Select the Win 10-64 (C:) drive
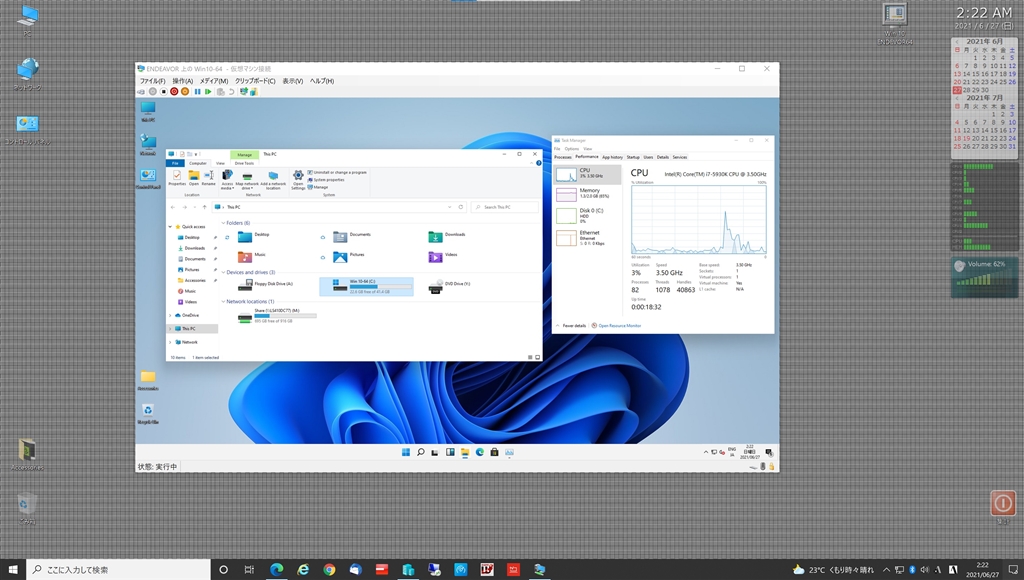1024x580 pixels. 366,287
